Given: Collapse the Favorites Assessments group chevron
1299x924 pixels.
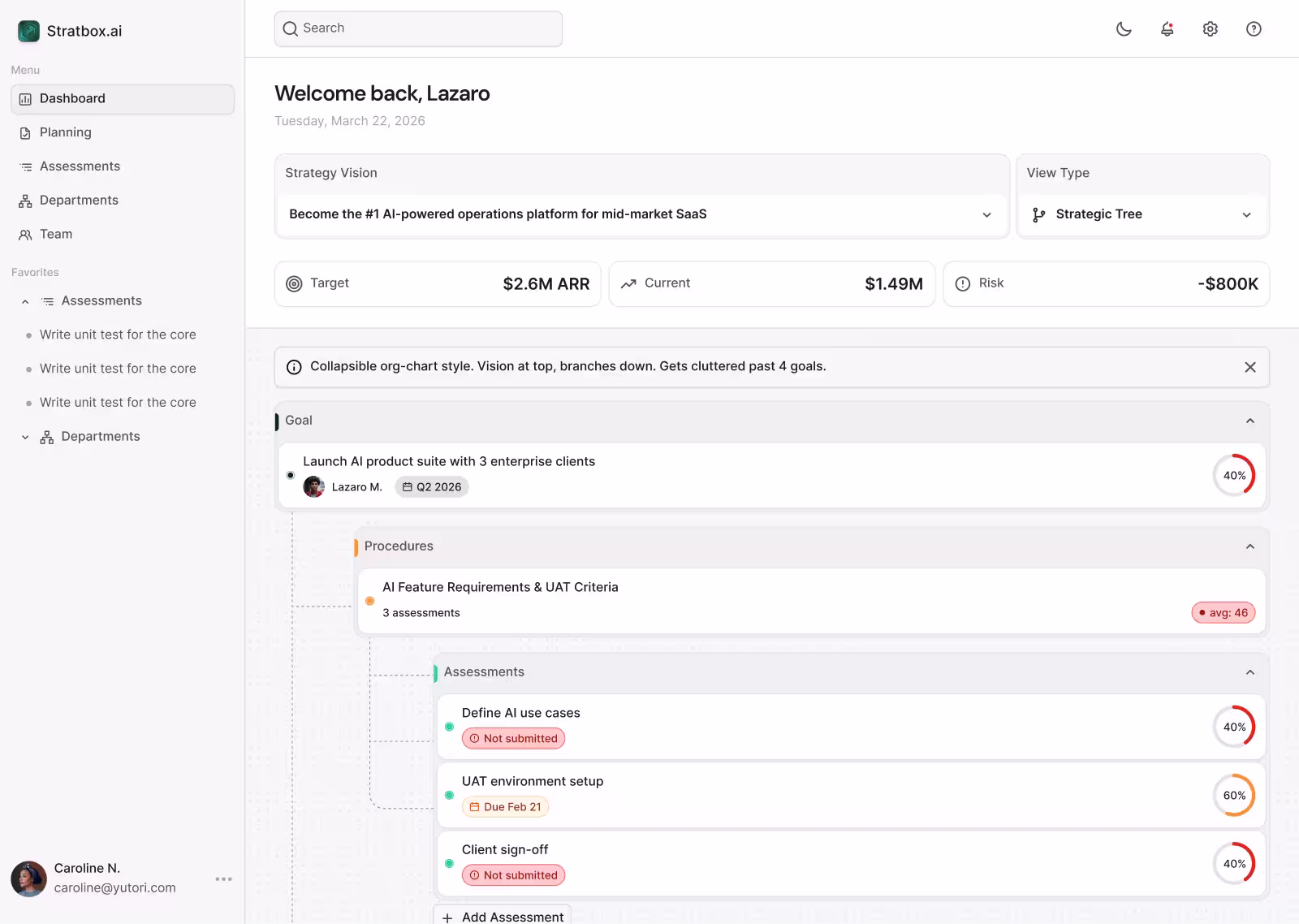Looking at the screenshot, I should click(x=25, y=301).
